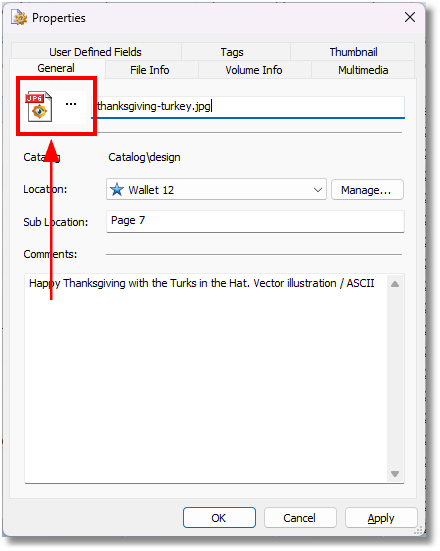
Task: Click the Cancel button
Action: coord(300,518)
